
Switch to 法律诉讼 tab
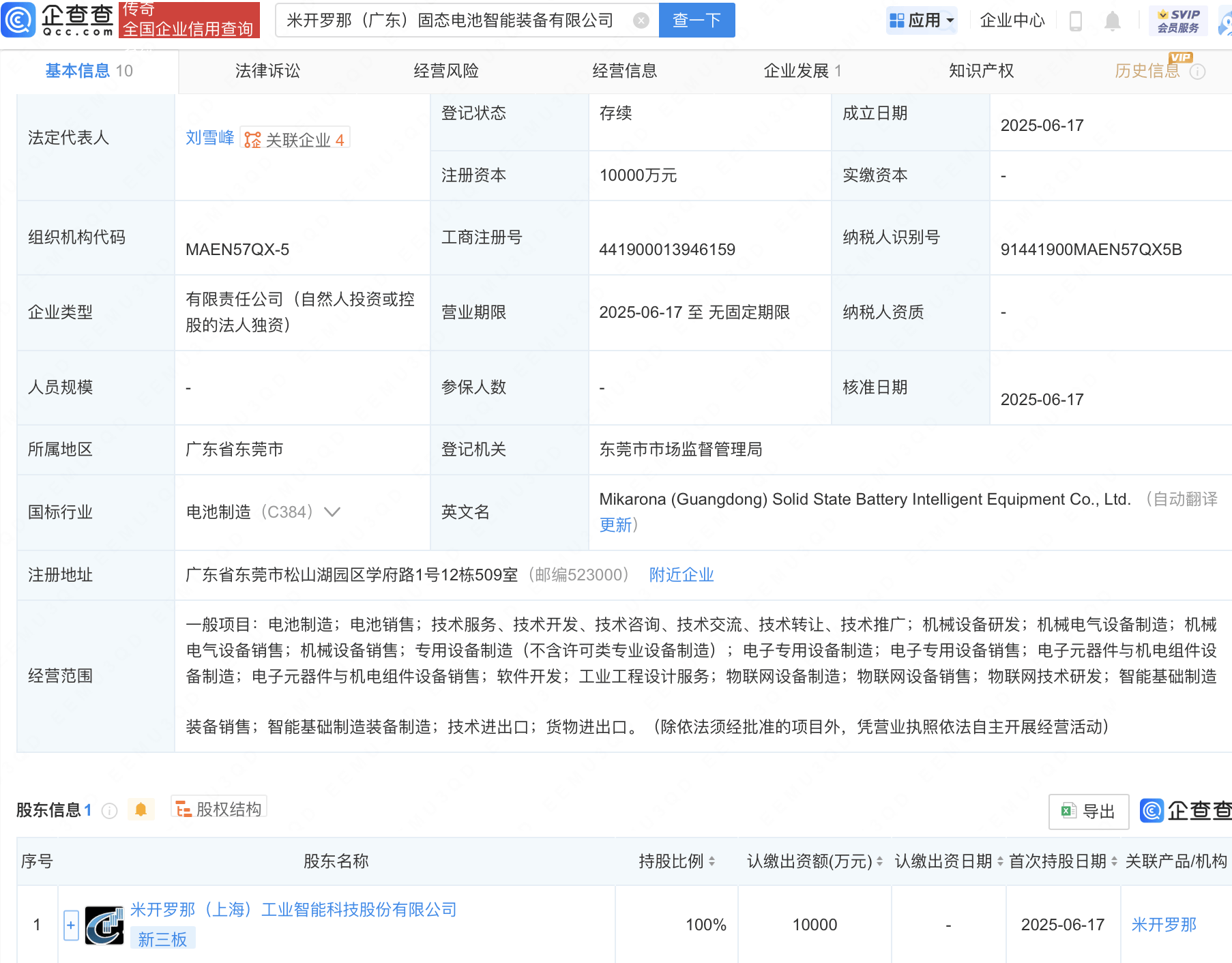pyautogui.click(x=267, y=71)
